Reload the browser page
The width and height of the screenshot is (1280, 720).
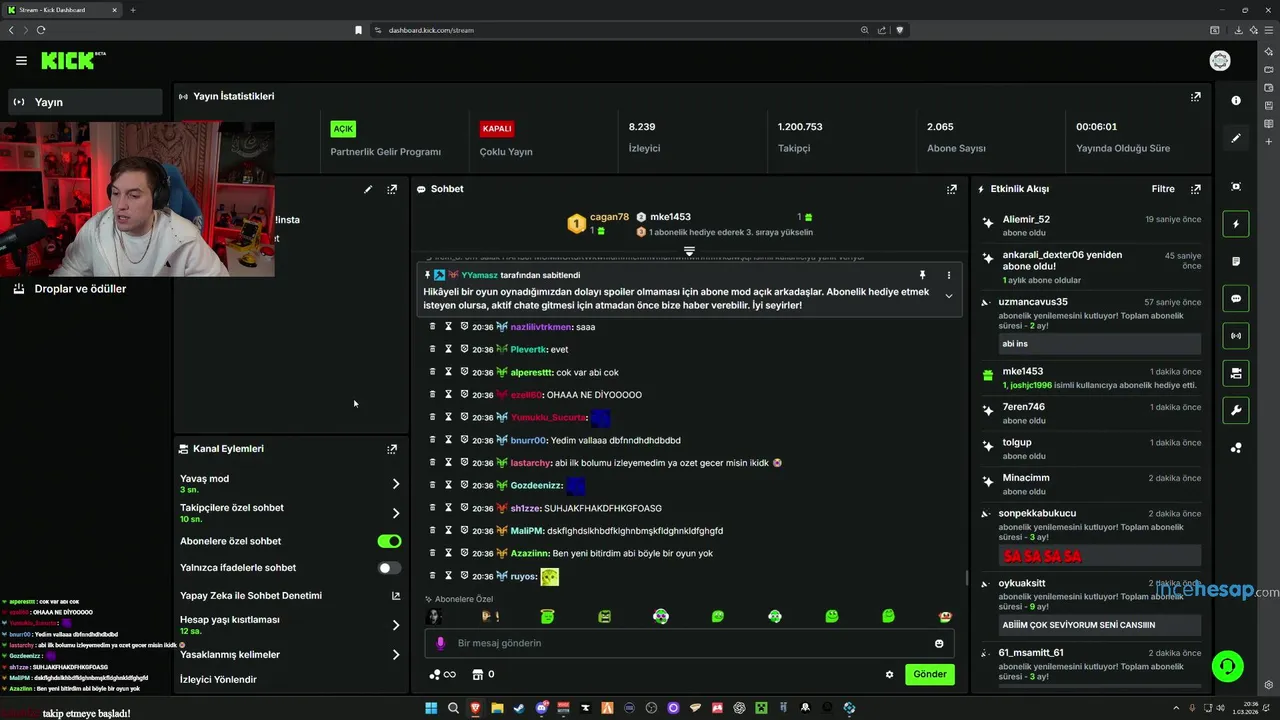41,30
